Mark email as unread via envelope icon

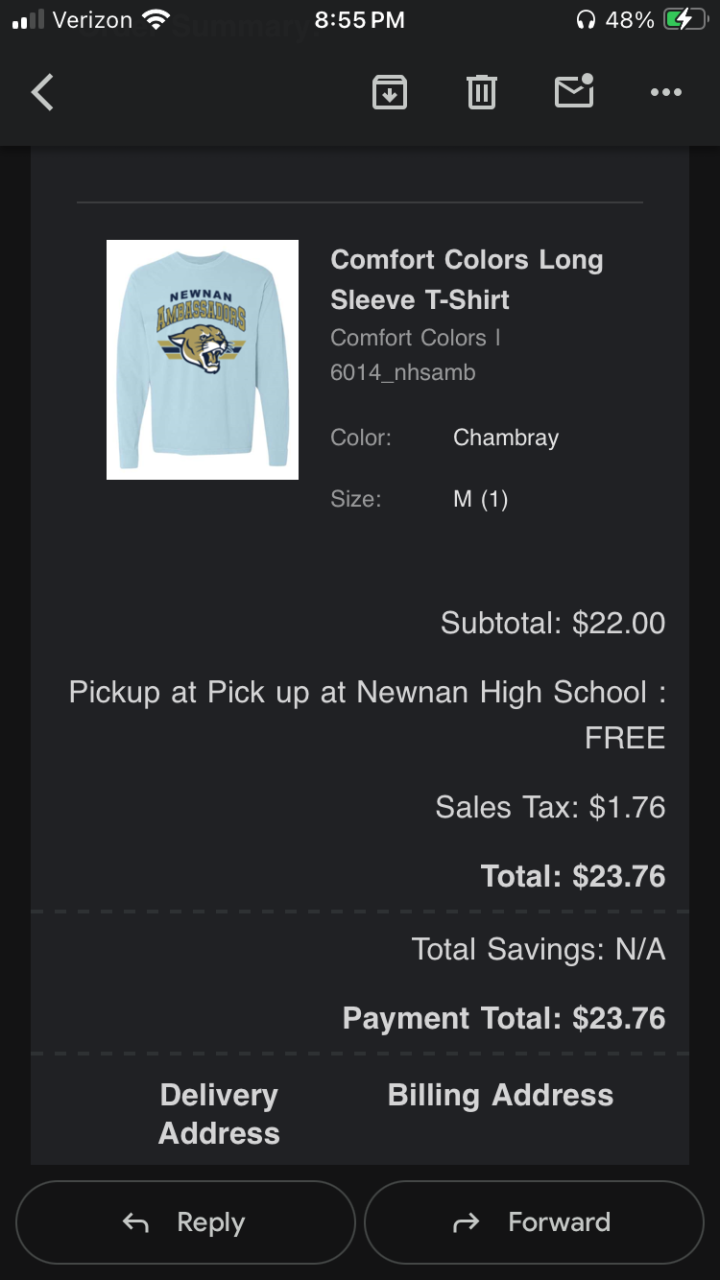(x=574, y=92)
